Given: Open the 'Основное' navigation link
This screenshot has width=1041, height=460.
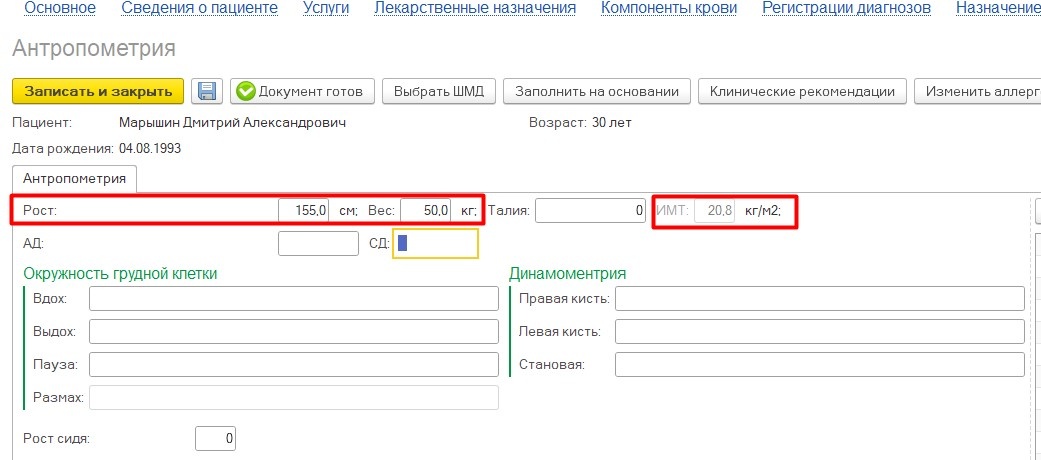Looking at the screenshot, I should coord(60,8).
